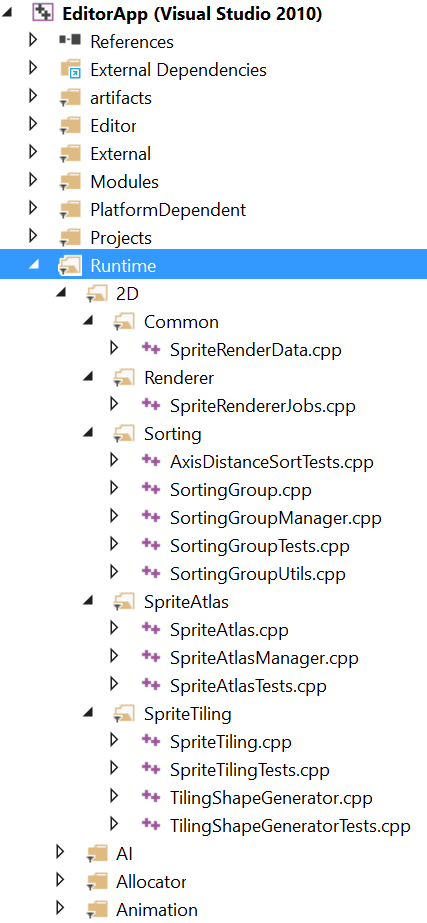
Task: Select the AxisDistanceSortTests.cpp file
Action: 272,462
